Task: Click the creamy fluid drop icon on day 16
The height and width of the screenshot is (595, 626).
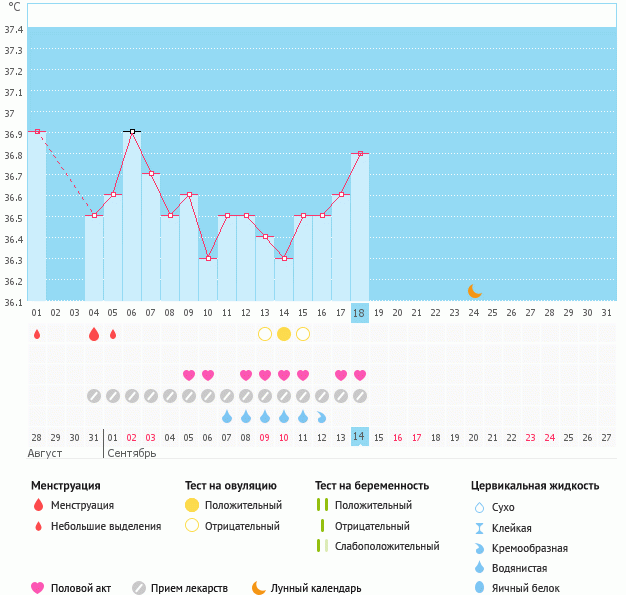Action: 322,416
